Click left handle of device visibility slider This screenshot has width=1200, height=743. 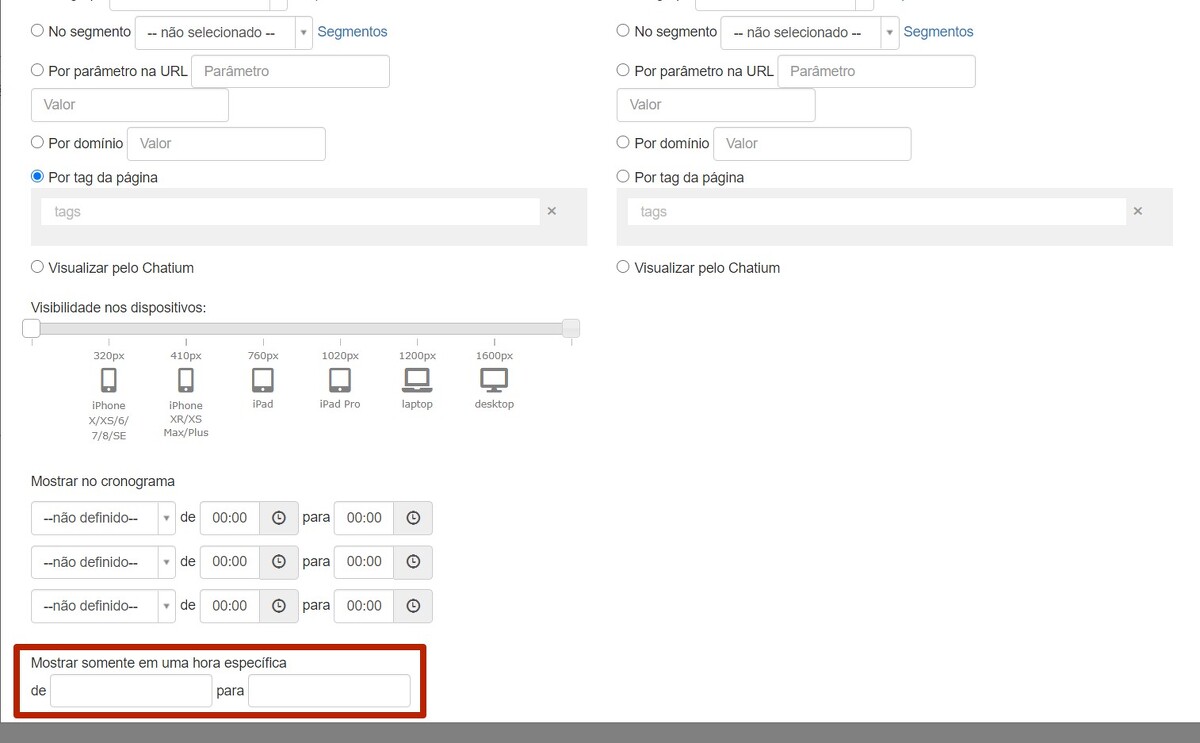coord(32,328)
